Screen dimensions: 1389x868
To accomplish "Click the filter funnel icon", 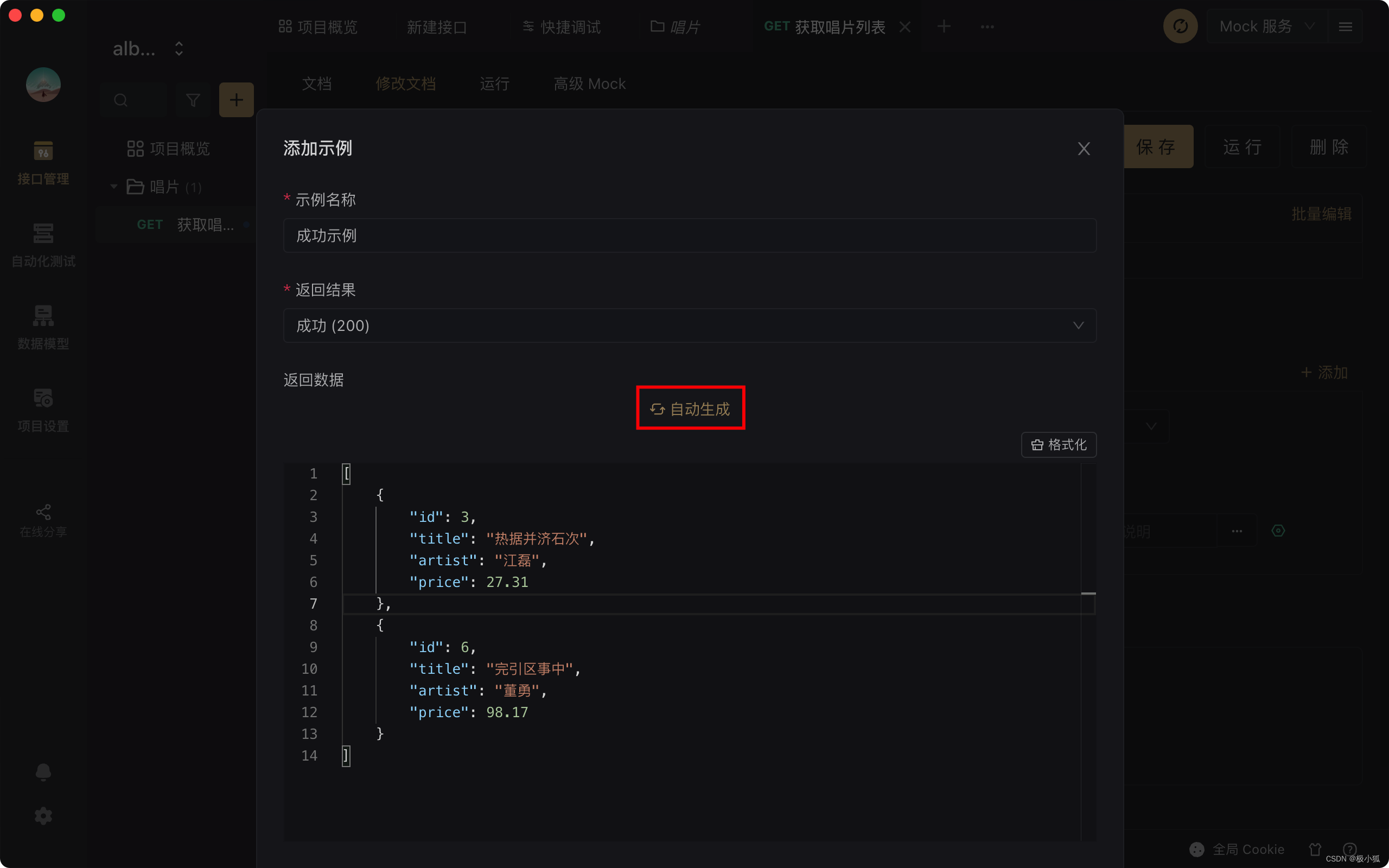I will (x=193, y=100).
